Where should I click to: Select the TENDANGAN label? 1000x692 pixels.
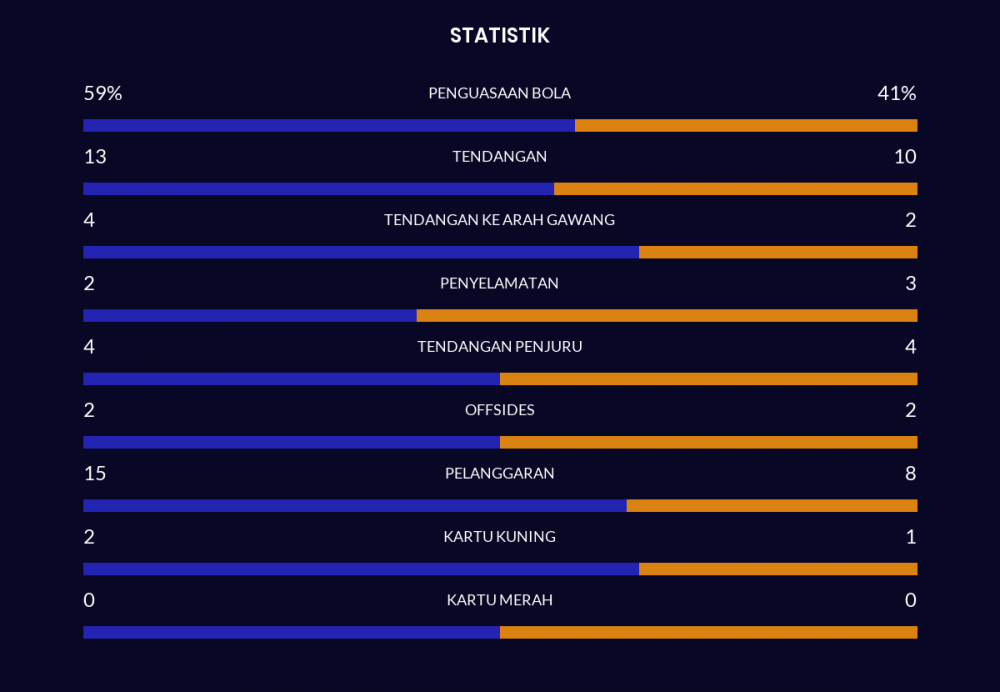coord(499,156)
